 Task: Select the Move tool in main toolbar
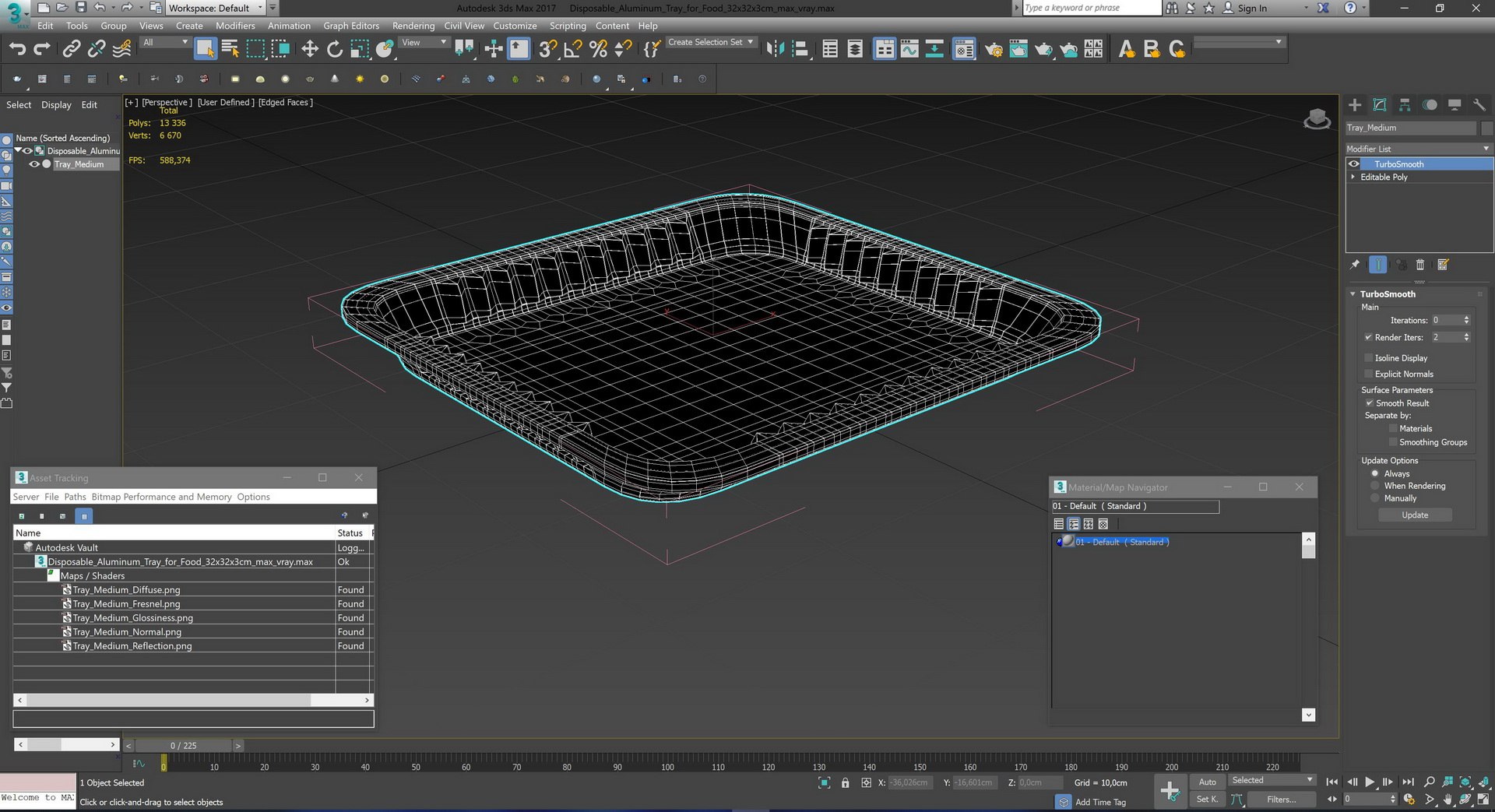pos(310,50)
